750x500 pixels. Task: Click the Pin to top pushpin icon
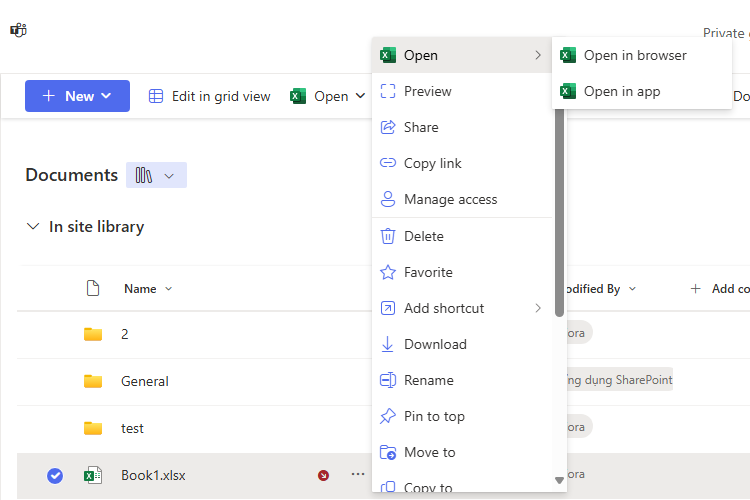[387, 416]
